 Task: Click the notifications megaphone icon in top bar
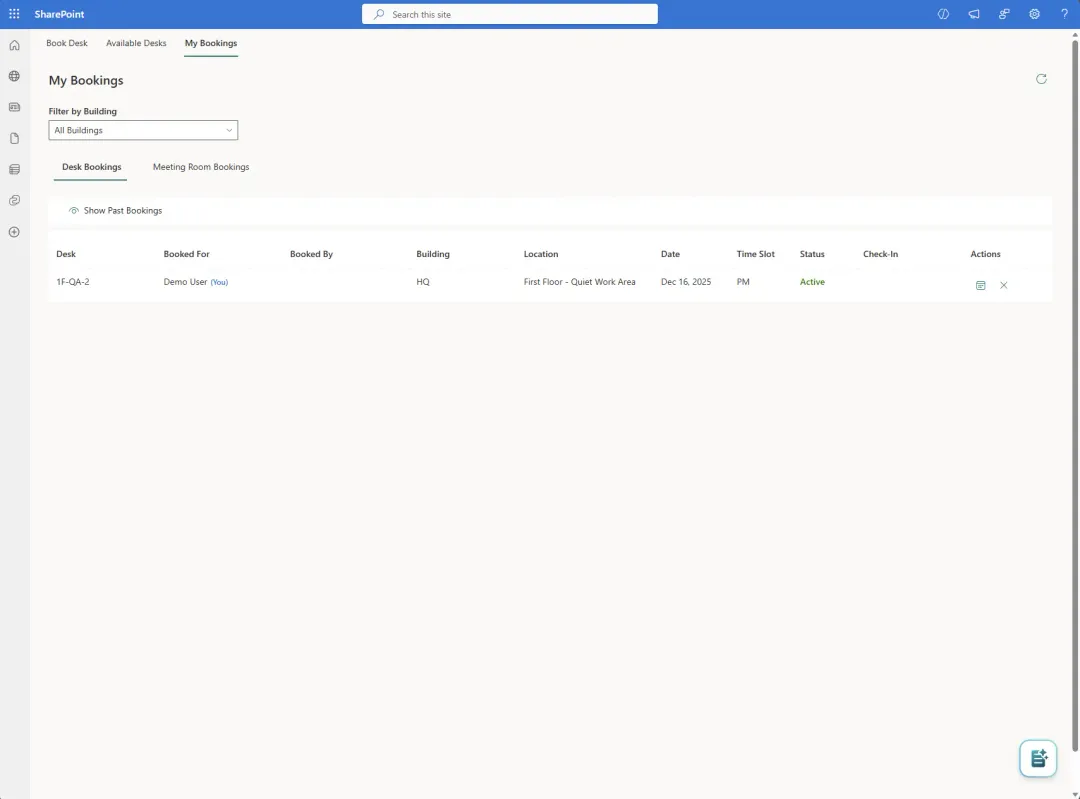tap(973, 13)
